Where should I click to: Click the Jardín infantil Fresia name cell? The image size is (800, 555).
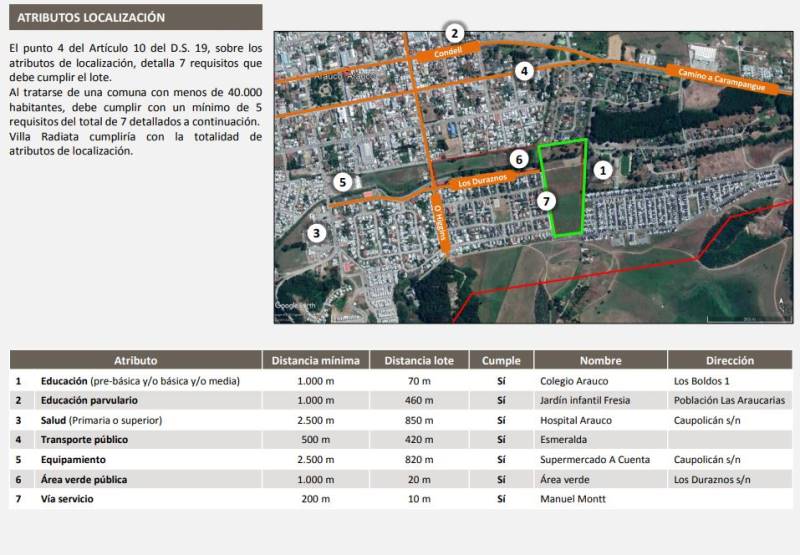point(585,400)
